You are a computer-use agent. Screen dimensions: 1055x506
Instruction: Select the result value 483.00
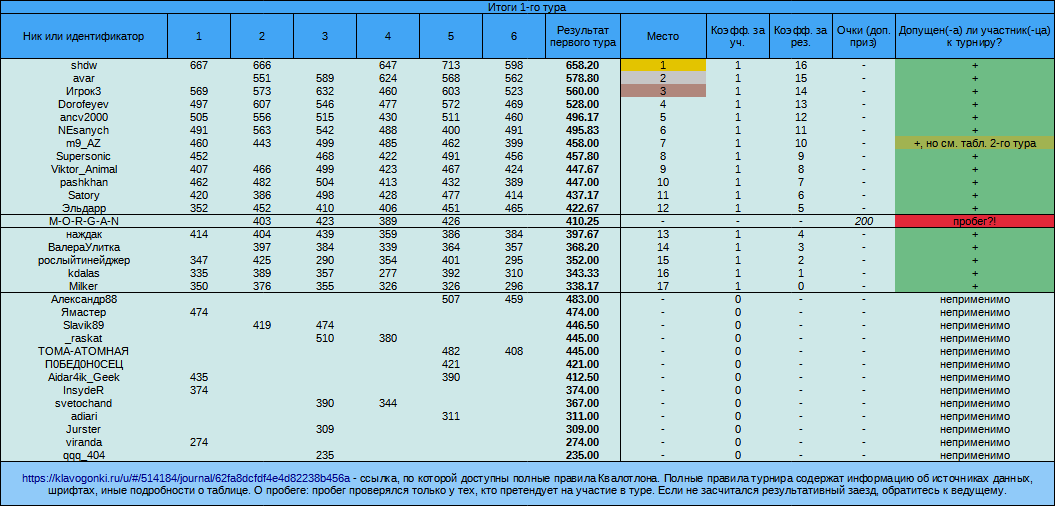(583, 299)
